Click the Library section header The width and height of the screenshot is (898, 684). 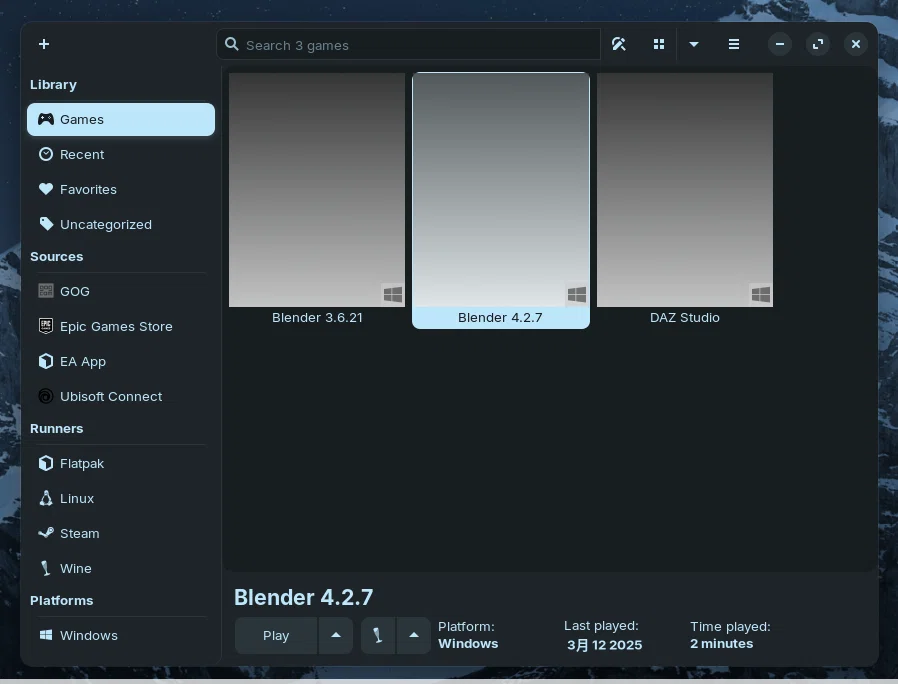click(53, 85)
